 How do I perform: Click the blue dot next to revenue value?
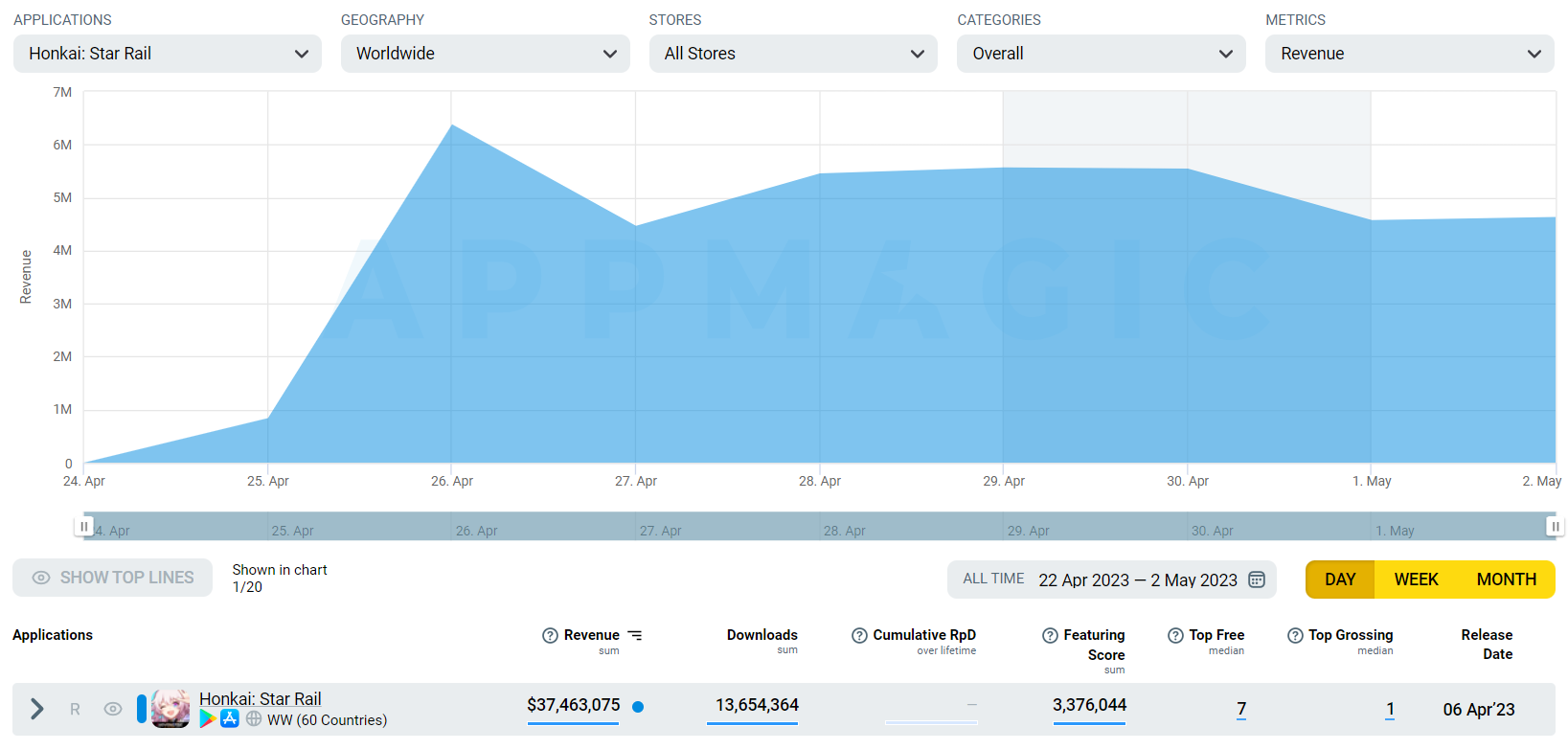click(638, 707)
